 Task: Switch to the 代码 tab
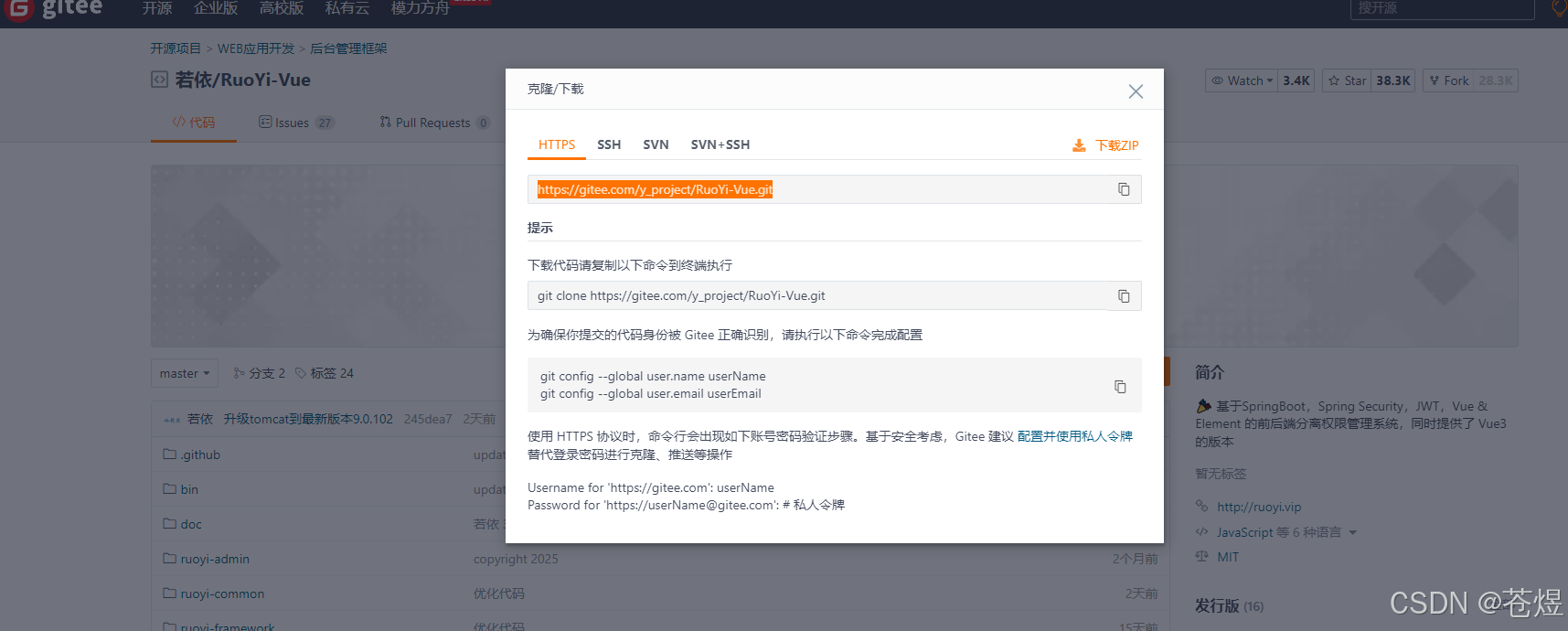(x=194, y=123)
